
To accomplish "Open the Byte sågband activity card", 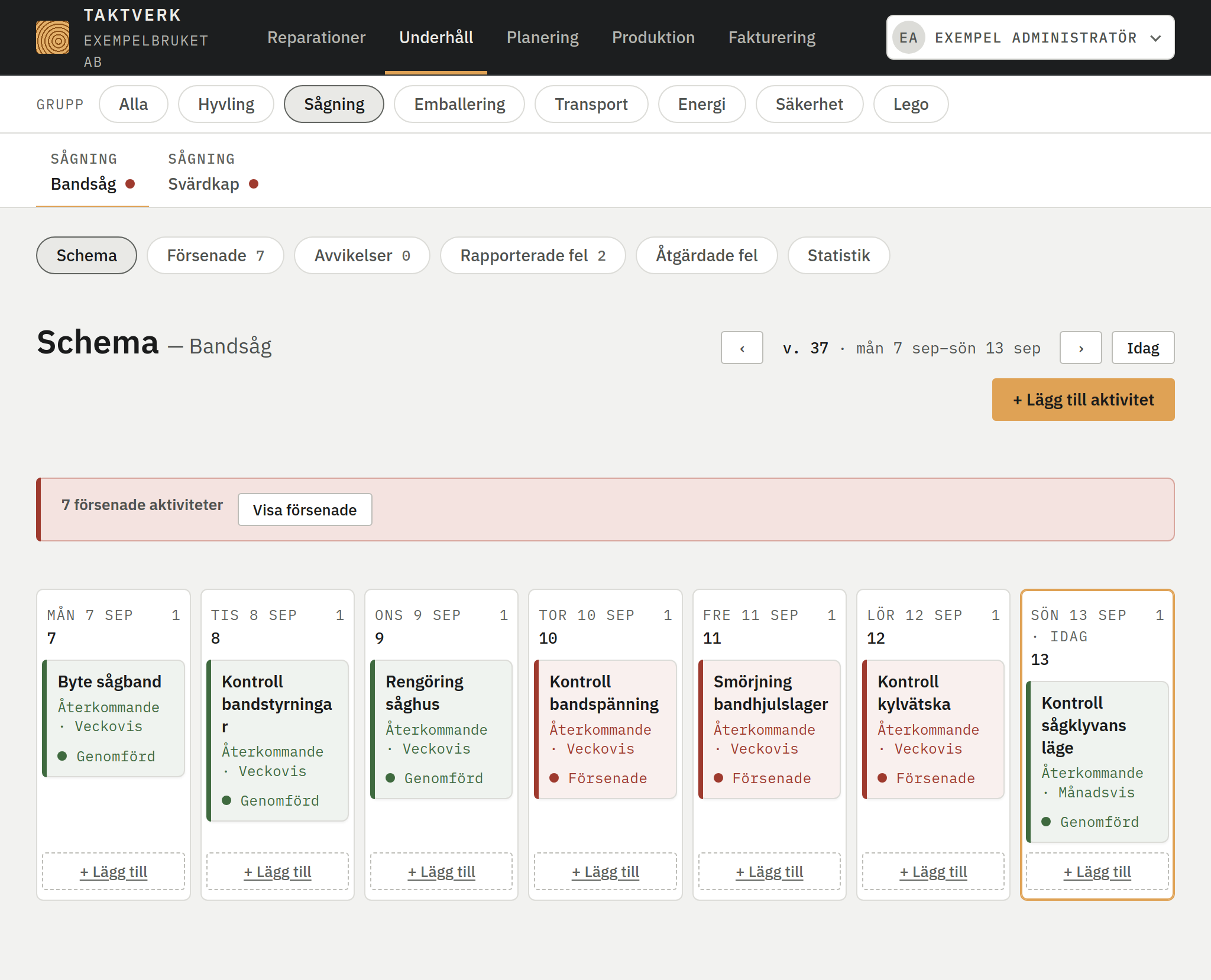I will click(114, 718).
